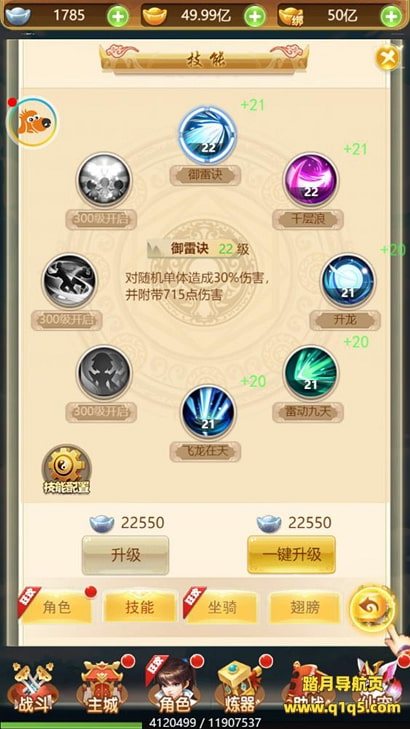Add silver ingots with first plus button
410x729 pixels.
tap(118, 16)
